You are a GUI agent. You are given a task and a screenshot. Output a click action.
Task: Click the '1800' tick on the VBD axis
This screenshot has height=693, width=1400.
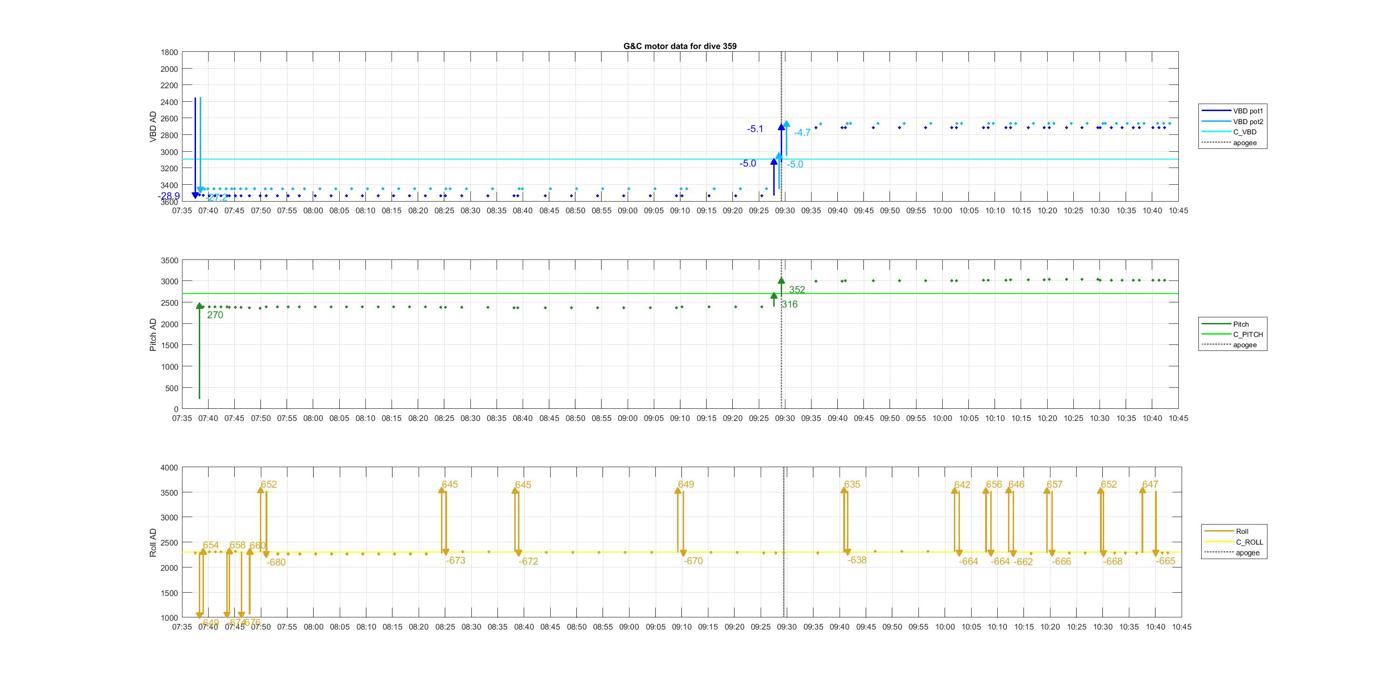pos(169,52)
